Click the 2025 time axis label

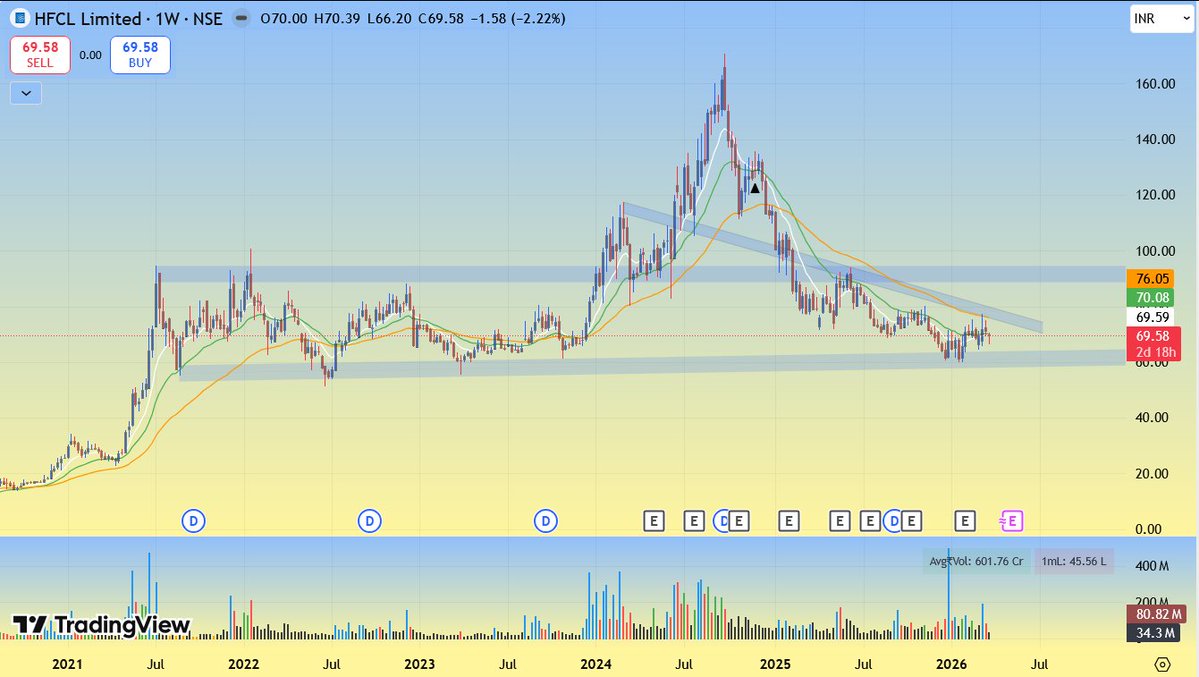775,664
